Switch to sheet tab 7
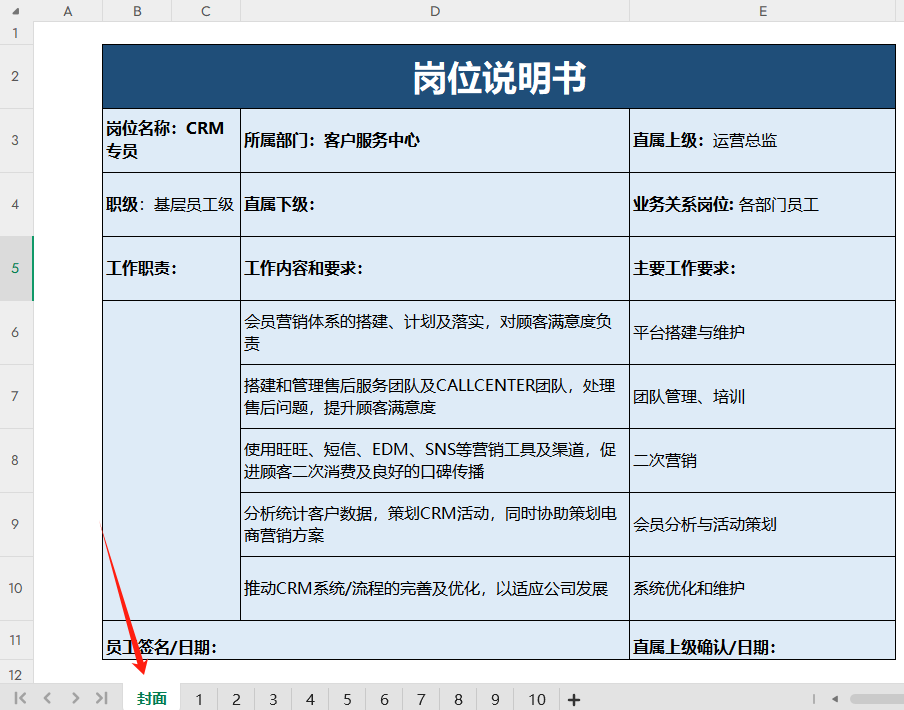This screenshot has width=904, height=710. [x=421, y=698]
